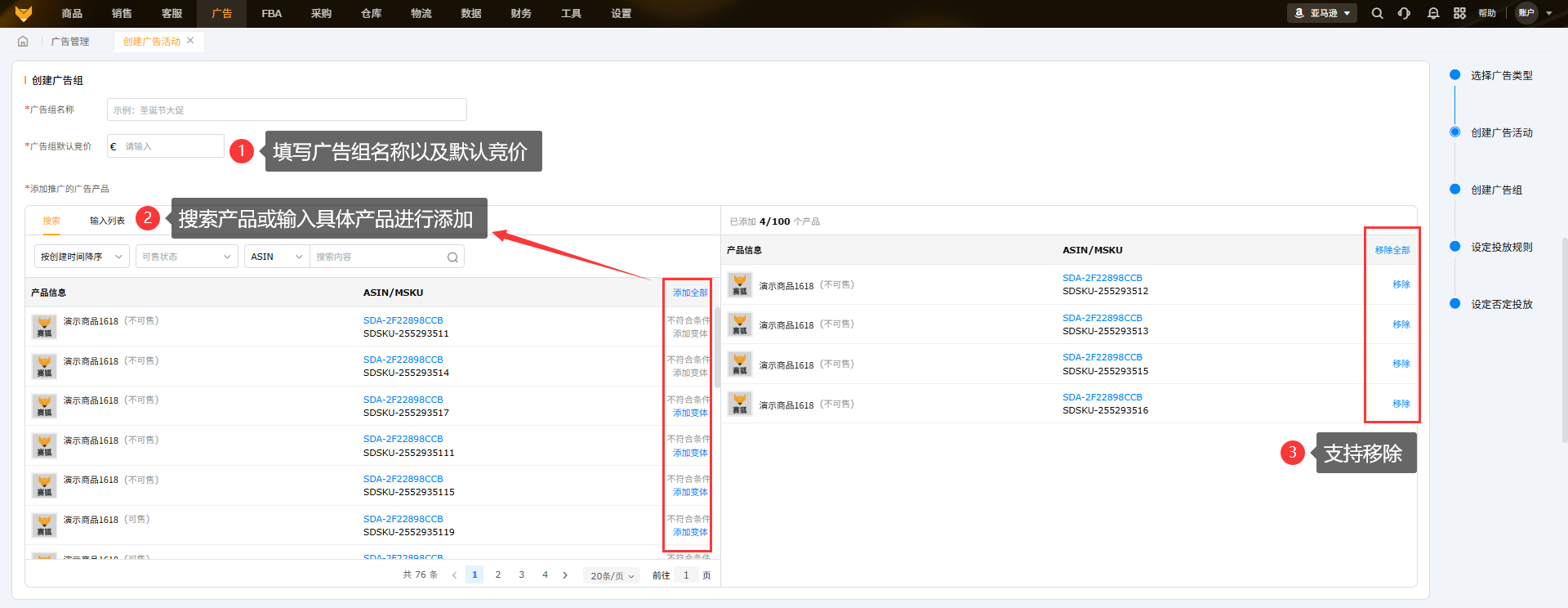
Task: Click the fox logo in the top bar
Action: click(24, 13)
